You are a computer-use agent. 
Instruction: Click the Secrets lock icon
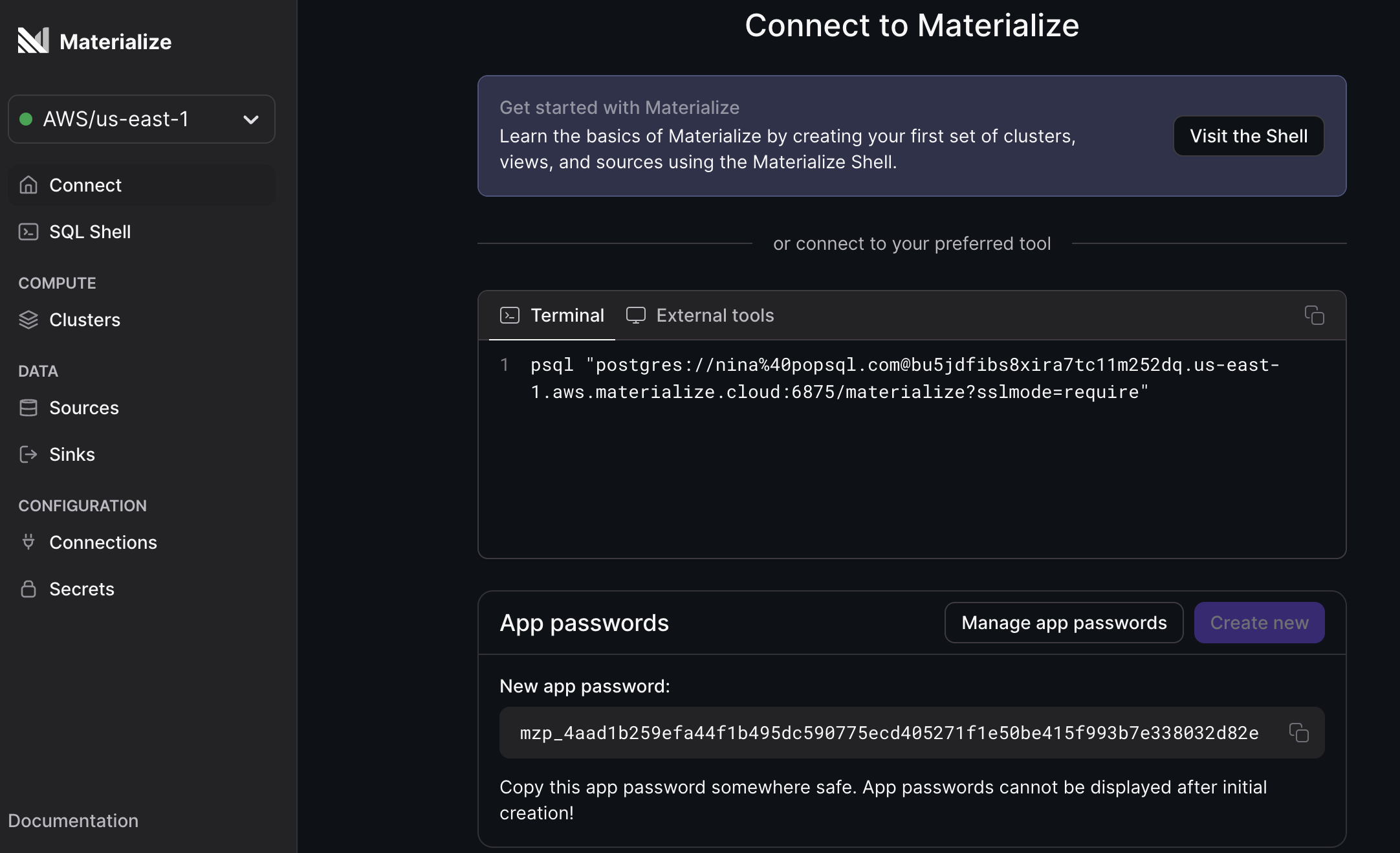click(x=28, y=589)
